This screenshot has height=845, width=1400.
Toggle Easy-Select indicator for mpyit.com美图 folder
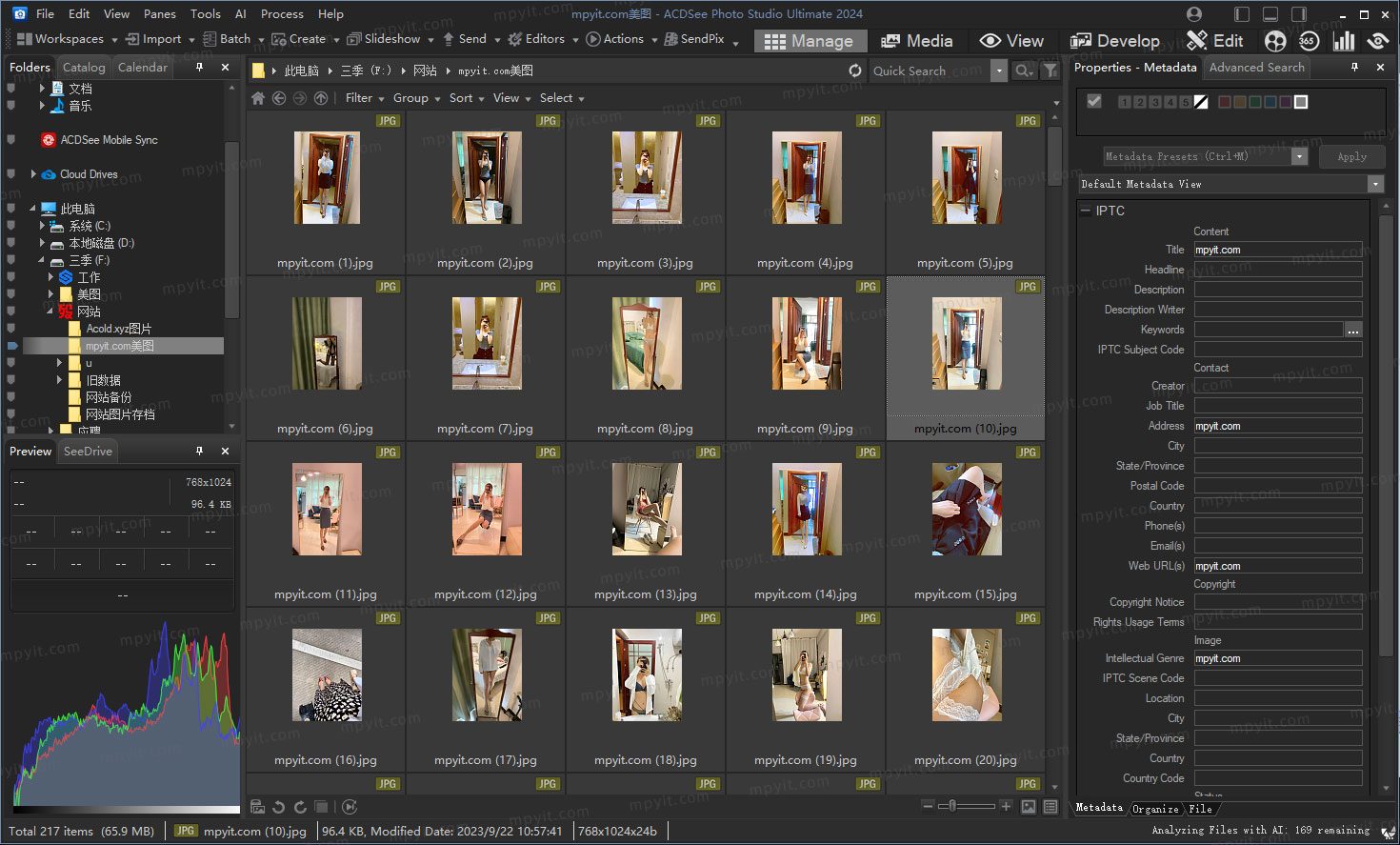pos(11,346)
